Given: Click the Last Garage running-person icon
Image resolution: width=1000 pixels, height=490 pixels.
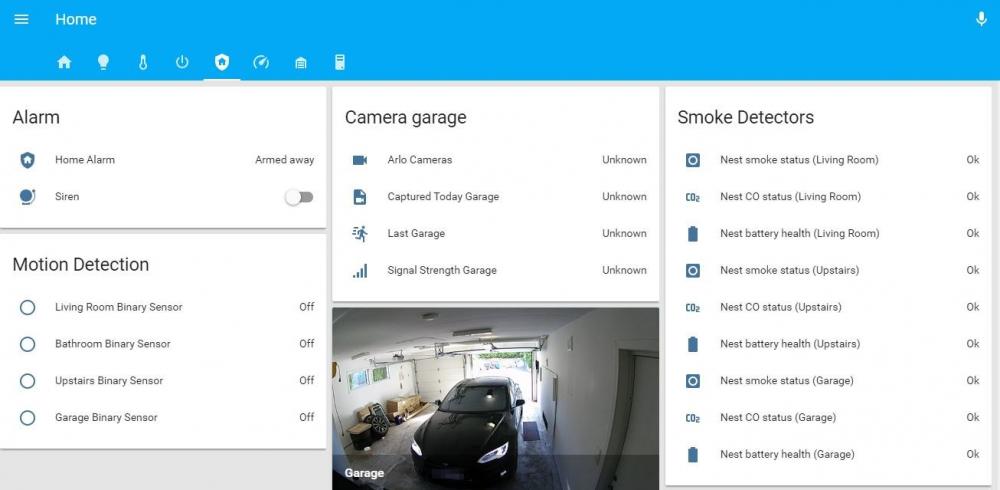Looking at the screenshot, I should click(360, 234).
